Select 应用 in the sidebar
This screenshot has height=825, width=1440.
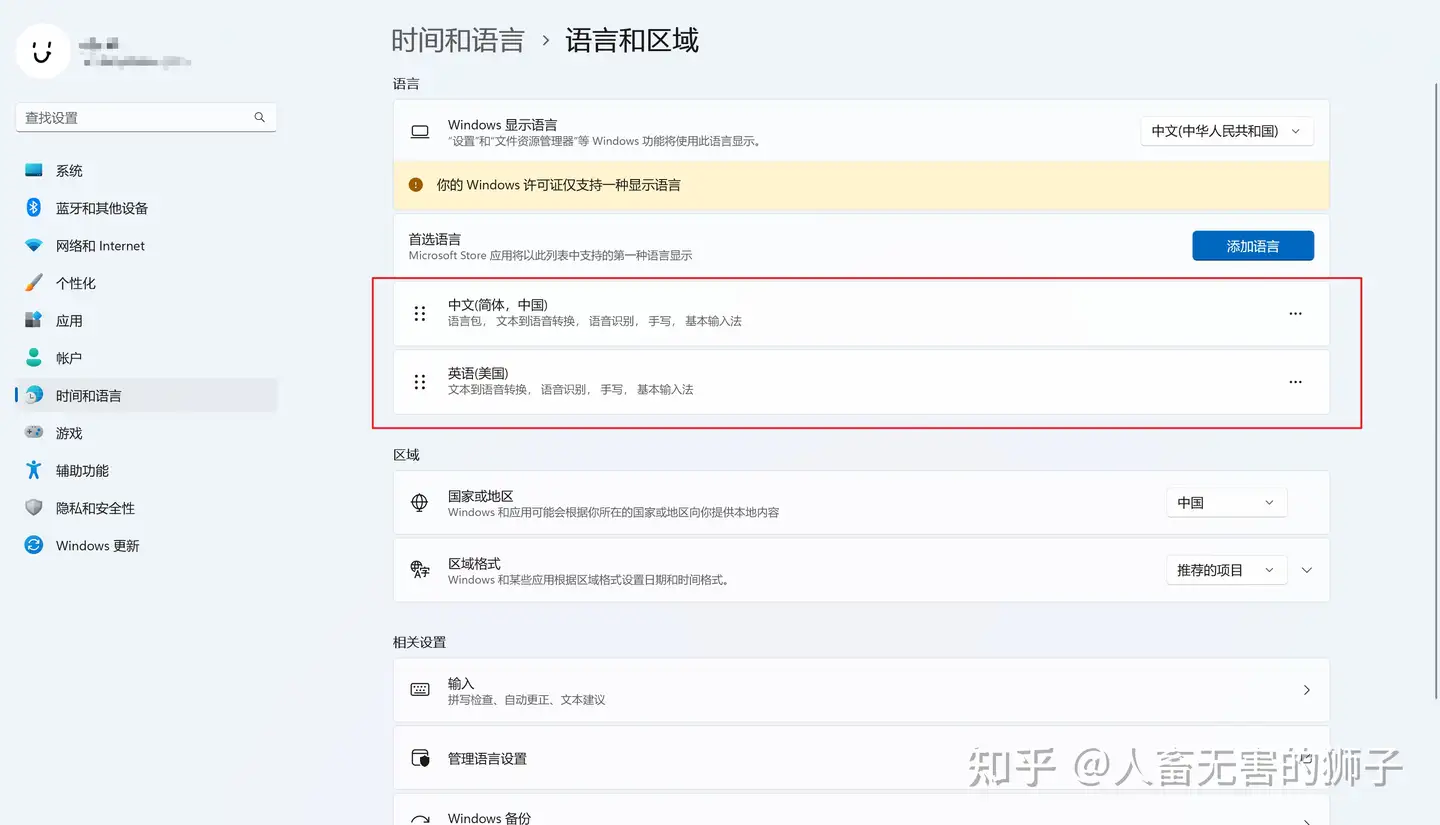click(146, 320)
